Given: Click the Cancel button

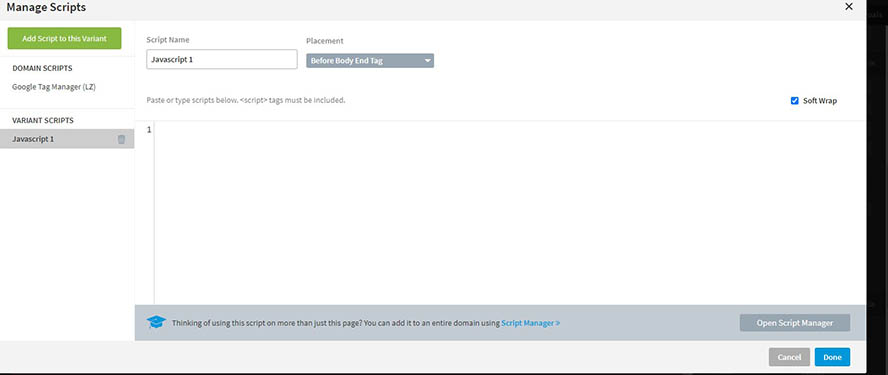Looking at the screenshot, I should (x=789, y=357).
